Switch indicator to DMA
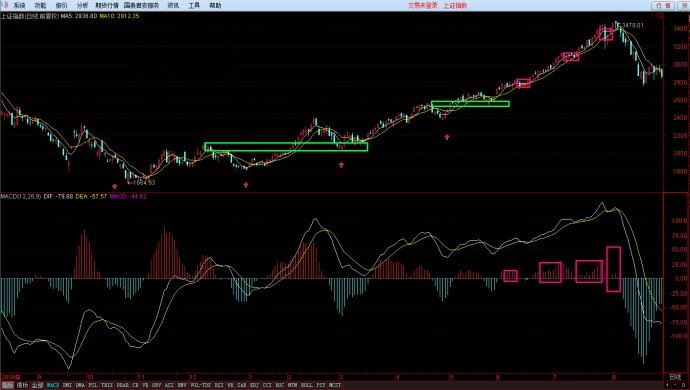 coord(80,385)
